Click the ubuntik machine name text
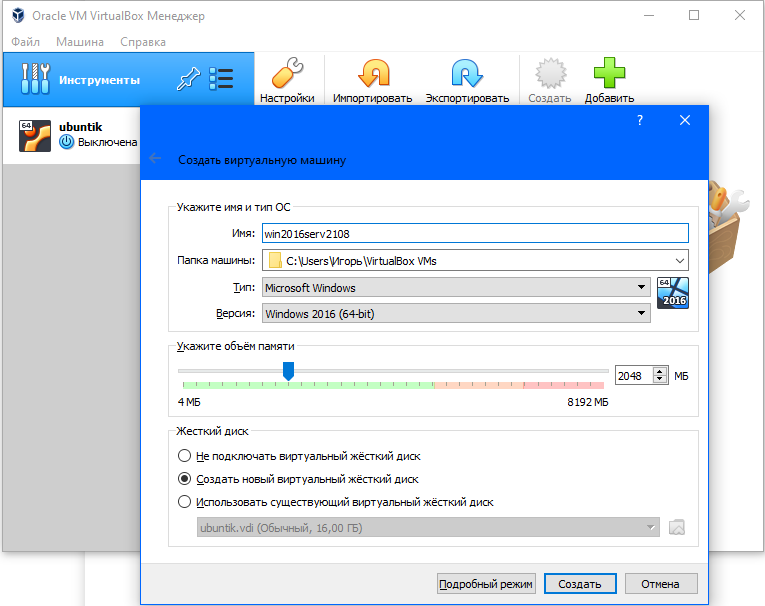This screenshot has width=765, height=606. coord(81,127)
